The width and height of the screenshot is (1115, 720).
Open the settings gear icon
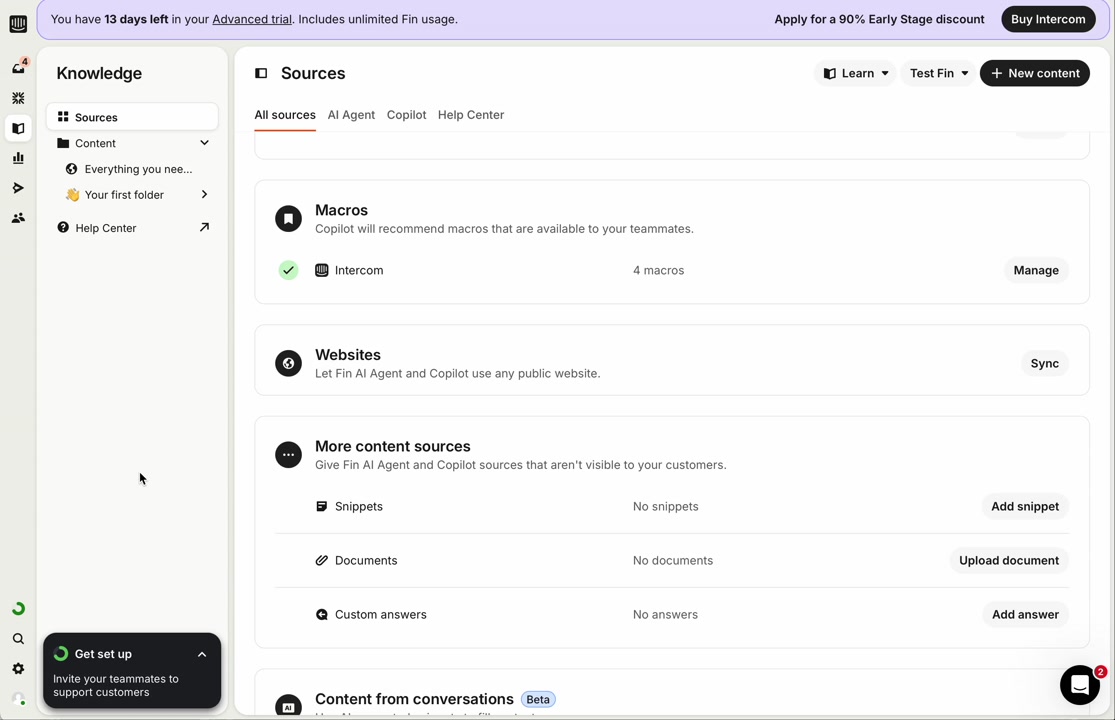(18, 669)
